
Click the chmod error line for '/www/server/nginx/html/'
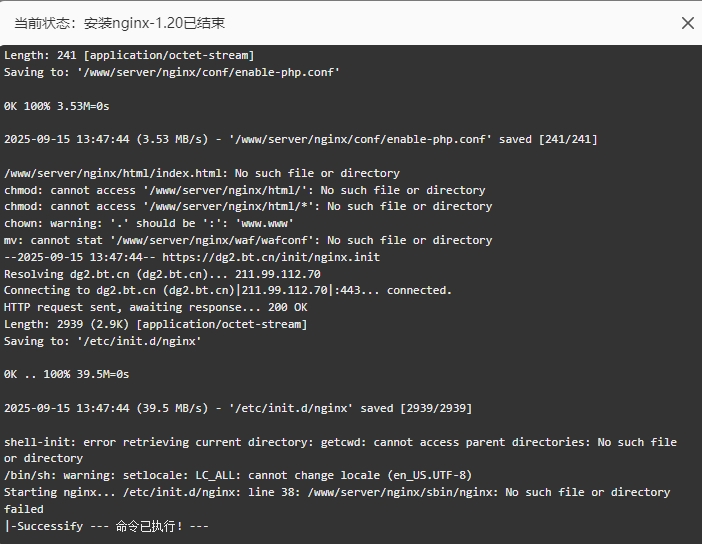coord(245,190)
